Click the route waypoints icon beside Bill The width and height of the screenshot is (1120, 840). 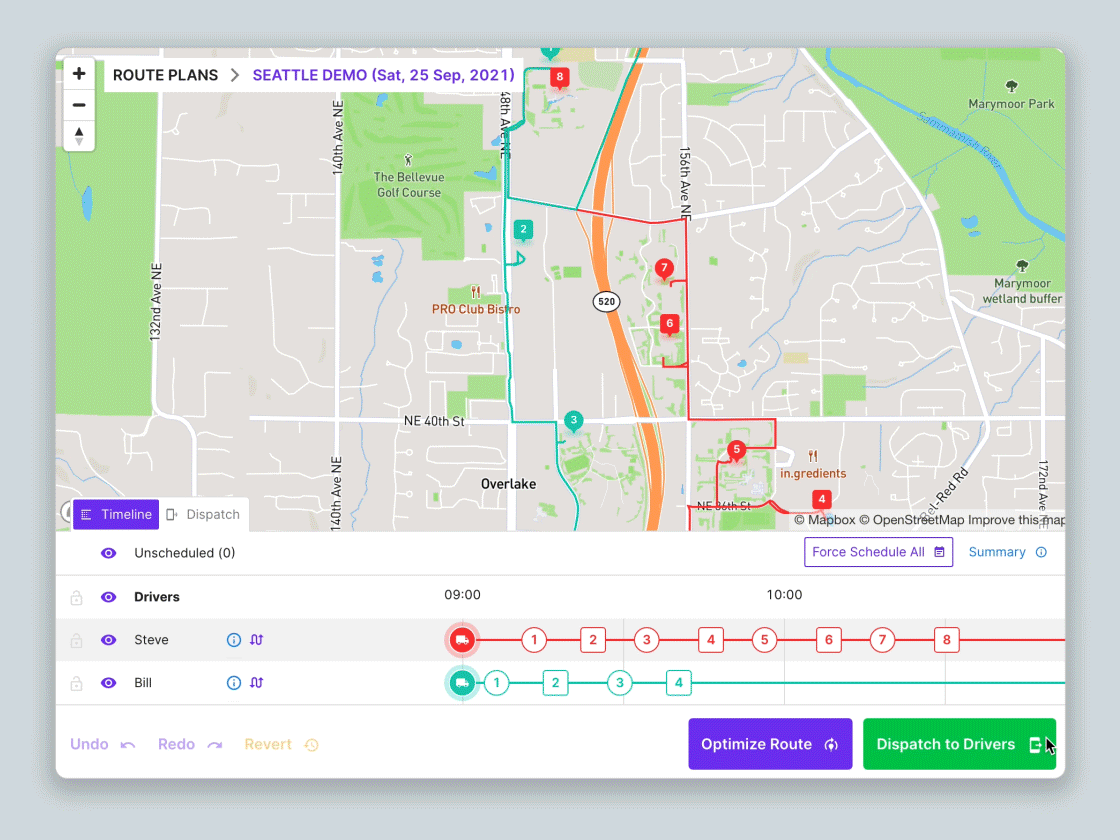(x=259, y=683)
